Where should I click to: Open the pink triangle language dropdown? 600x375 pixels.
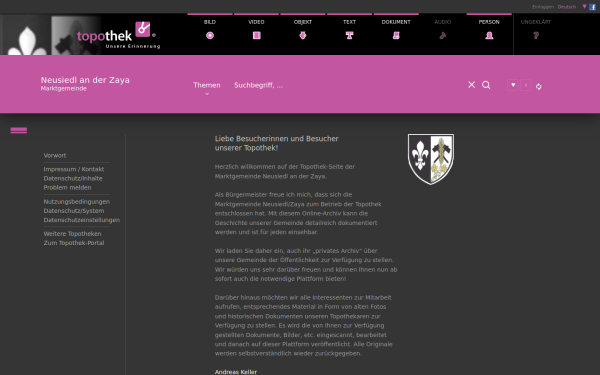click(x=584, y=7)
